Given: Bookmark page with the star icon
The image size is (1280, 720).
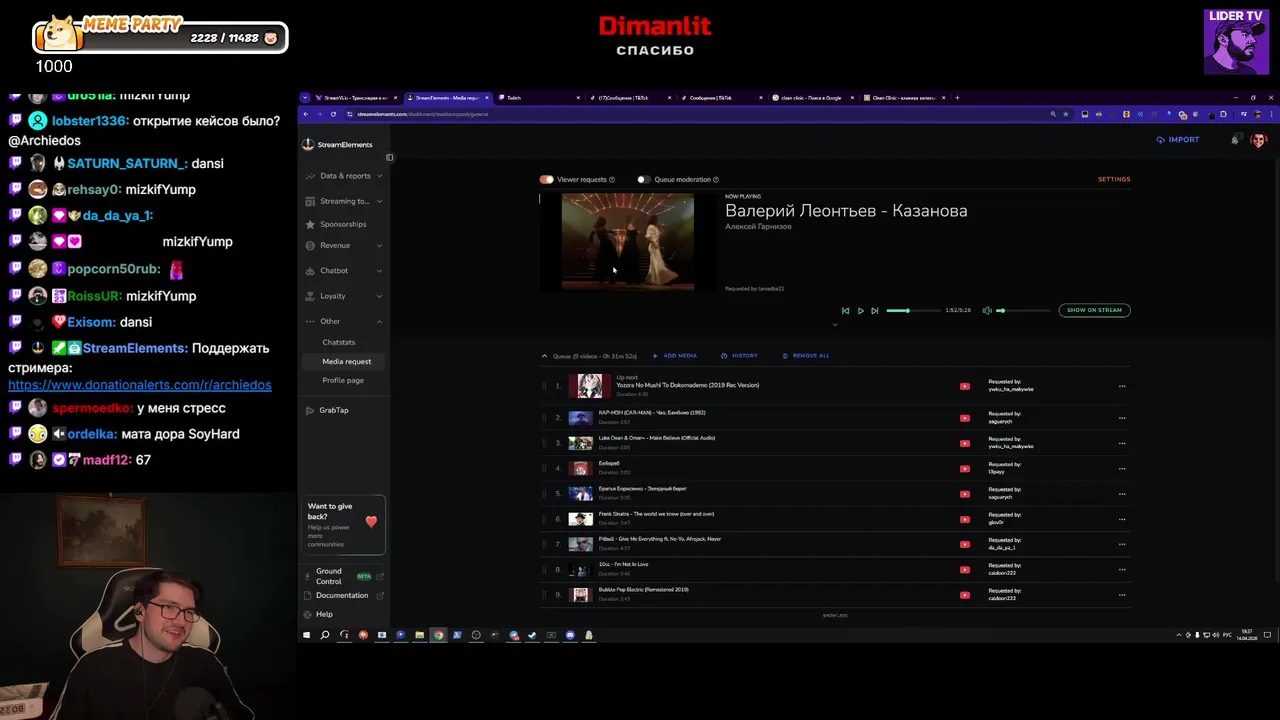Looking at the screenshot, I should pyautogui.click(x=1066, y=114).
